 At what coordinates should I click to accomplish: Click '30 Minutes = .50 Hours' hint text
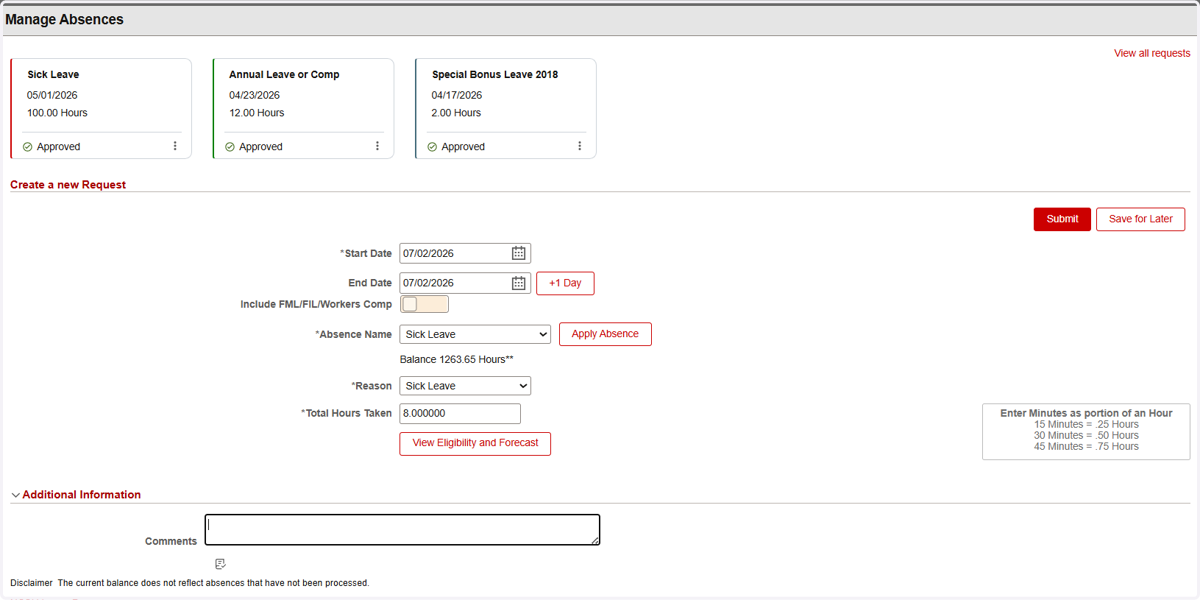pyautogui.click(x=1086, y=435)
